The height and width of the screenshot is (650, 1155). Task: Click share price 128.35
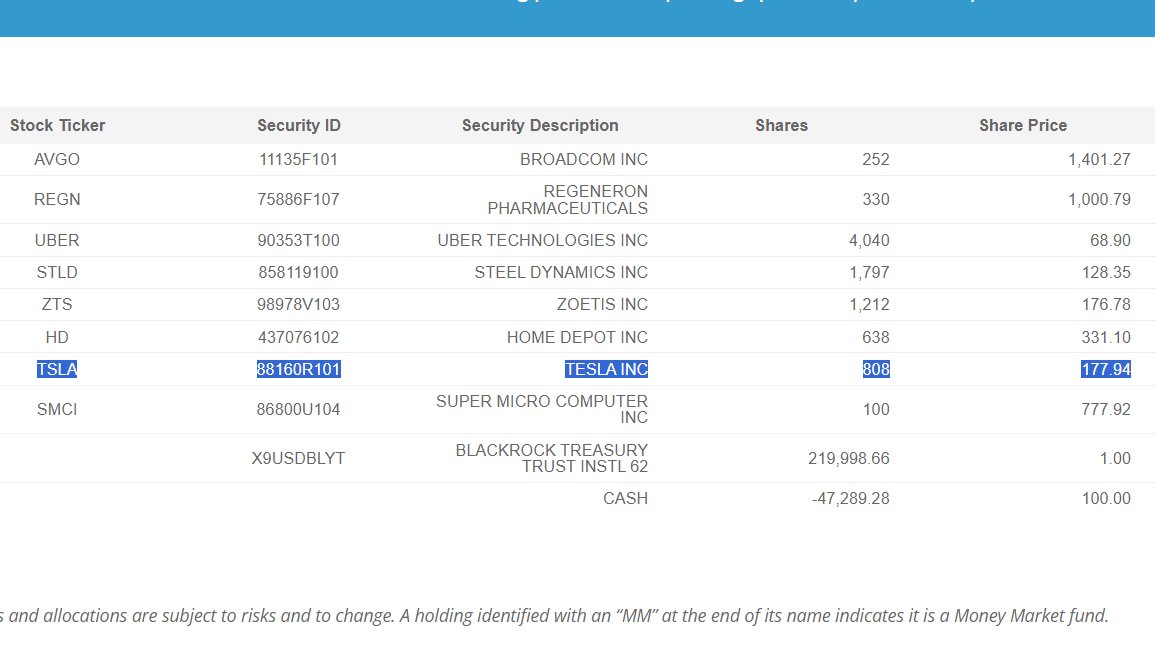[1106, 272]
